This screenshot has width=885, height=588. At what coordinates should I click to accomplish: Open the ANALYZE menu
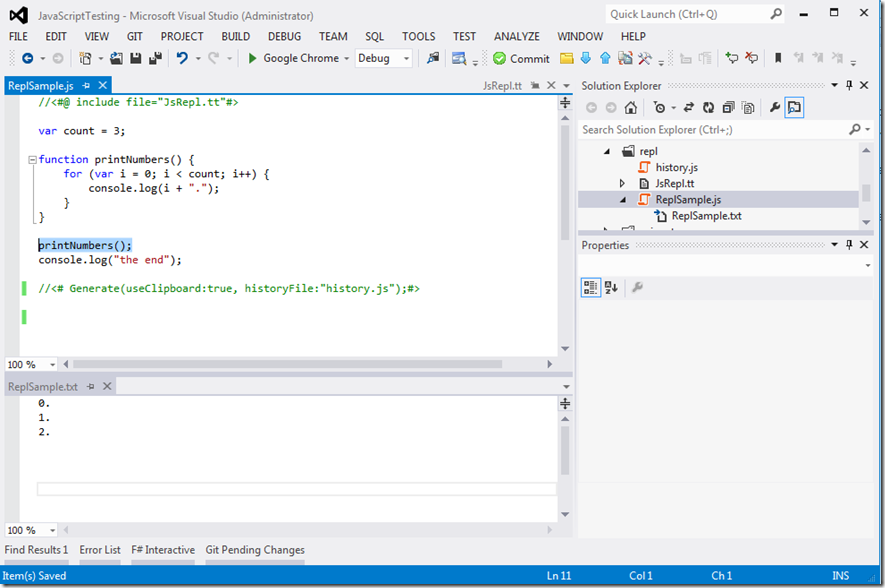(x=516, y=36)
